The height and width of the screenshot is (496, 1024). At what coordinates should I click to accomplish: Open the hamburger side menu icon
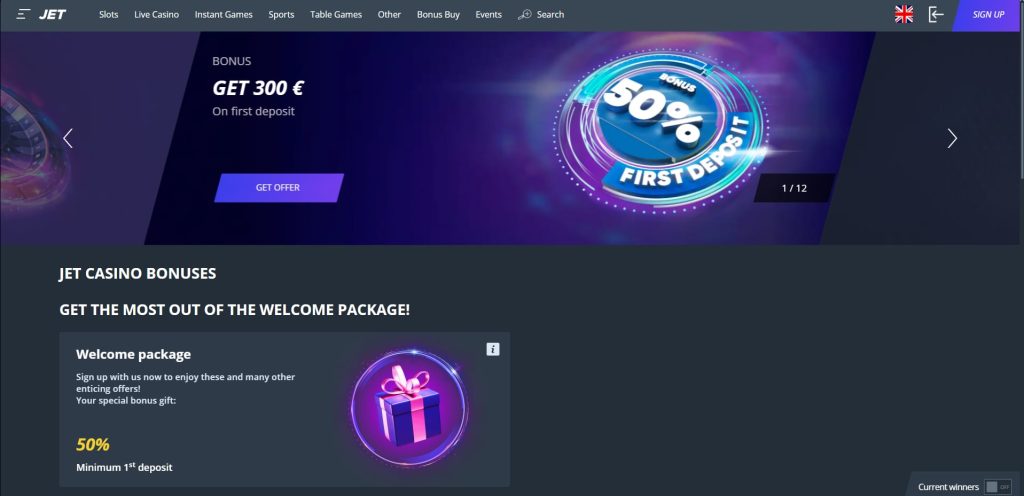point(24,14)
